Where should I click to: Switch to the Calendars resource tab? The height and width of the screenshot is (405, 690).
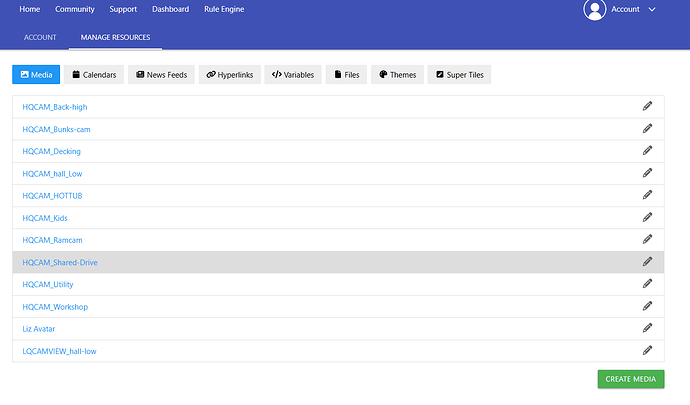94,75
